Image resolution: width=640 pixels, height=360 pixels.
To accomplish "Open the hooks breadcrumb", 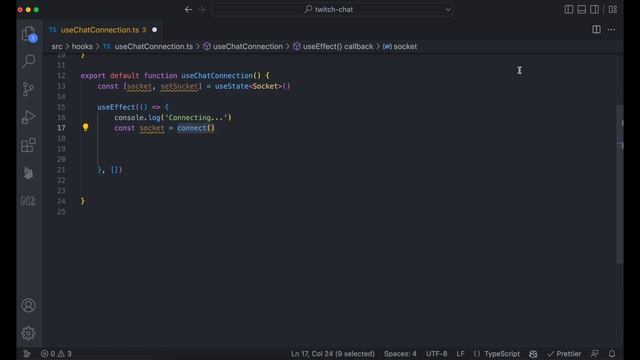I will click(82, 47).
